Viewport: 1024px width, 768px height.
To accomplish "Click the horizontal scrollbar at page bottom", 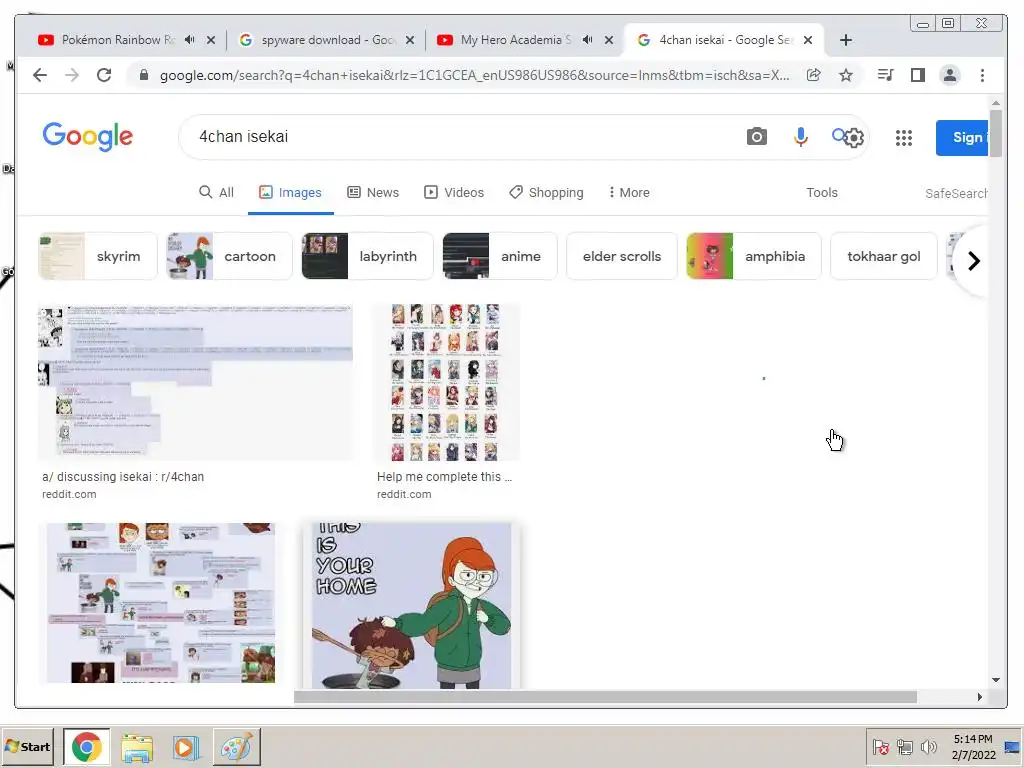I will [x=605, y=697].
